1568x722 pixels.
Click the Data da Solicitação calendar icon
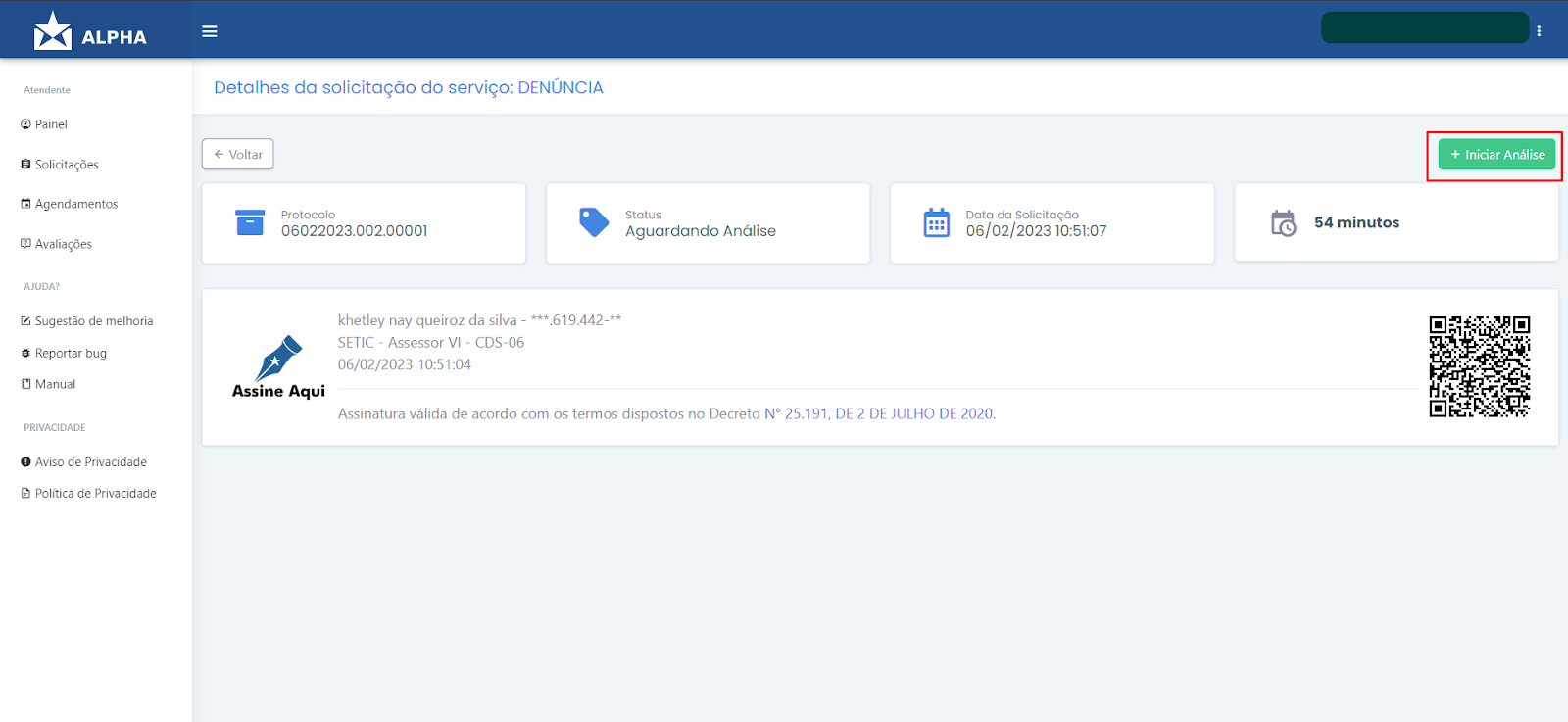[937, 222]
